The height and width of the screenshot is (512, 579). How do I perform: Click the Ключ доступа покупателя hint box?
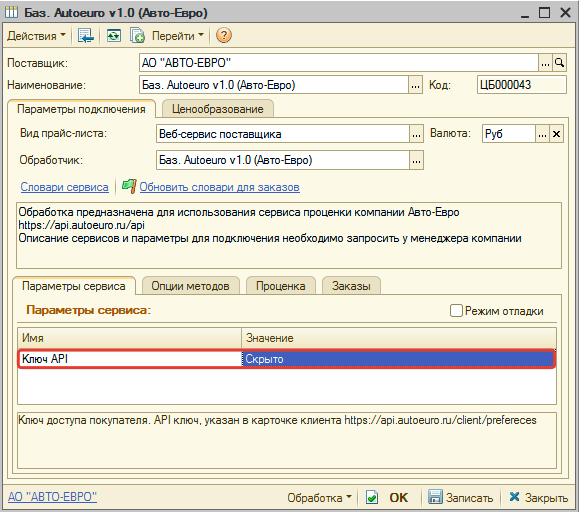(x=287, y=440)
